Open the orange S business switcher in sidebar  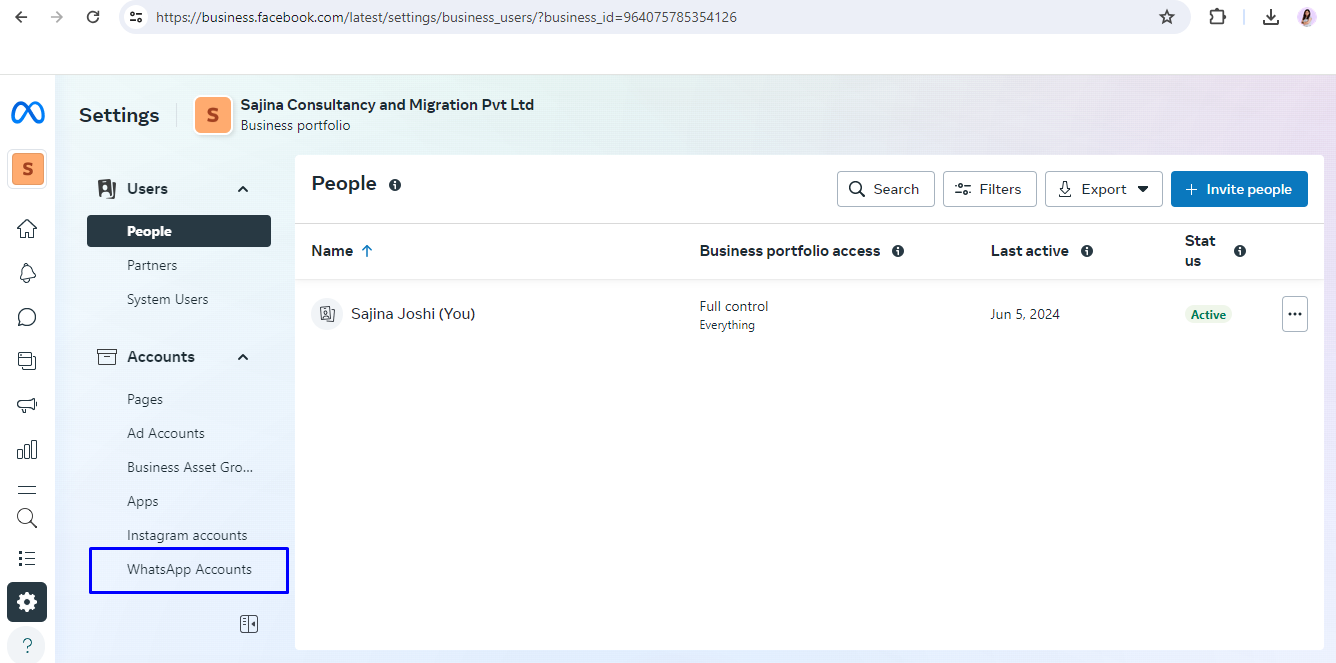tap(28, 169)
